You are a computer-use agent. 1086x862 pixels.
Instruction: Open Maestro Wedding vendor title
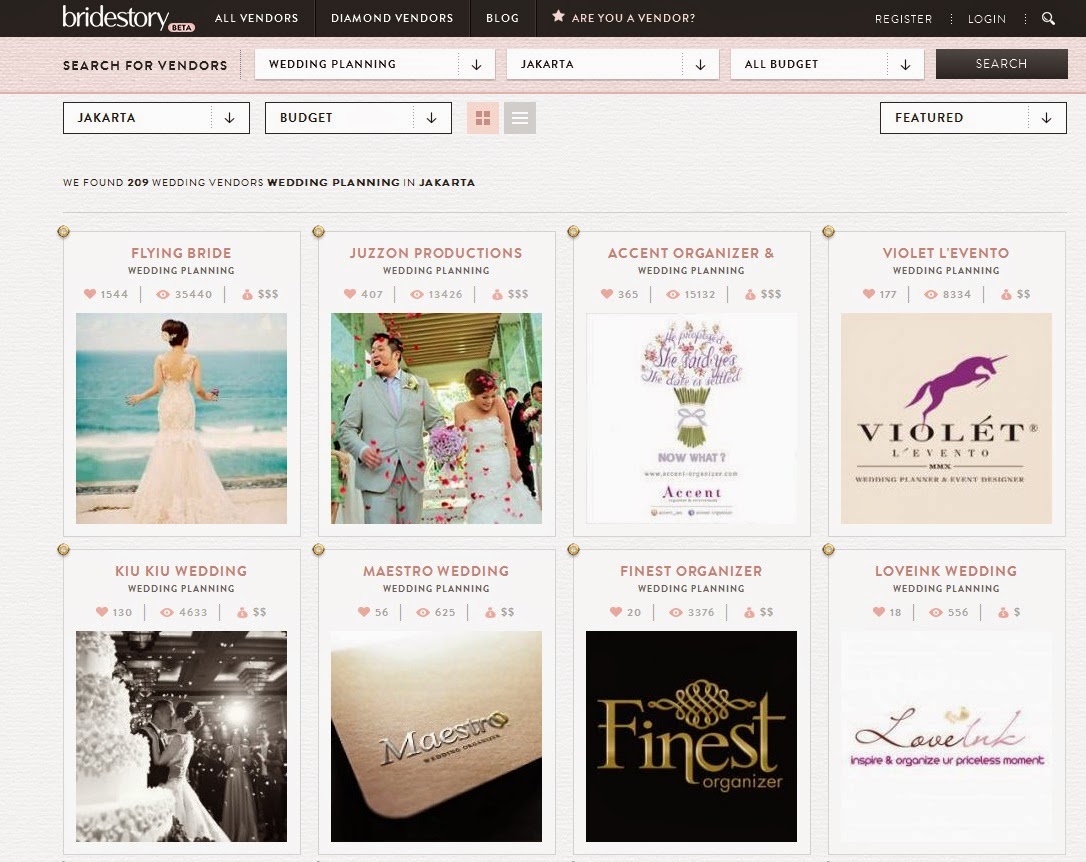(x=436, y=571)
